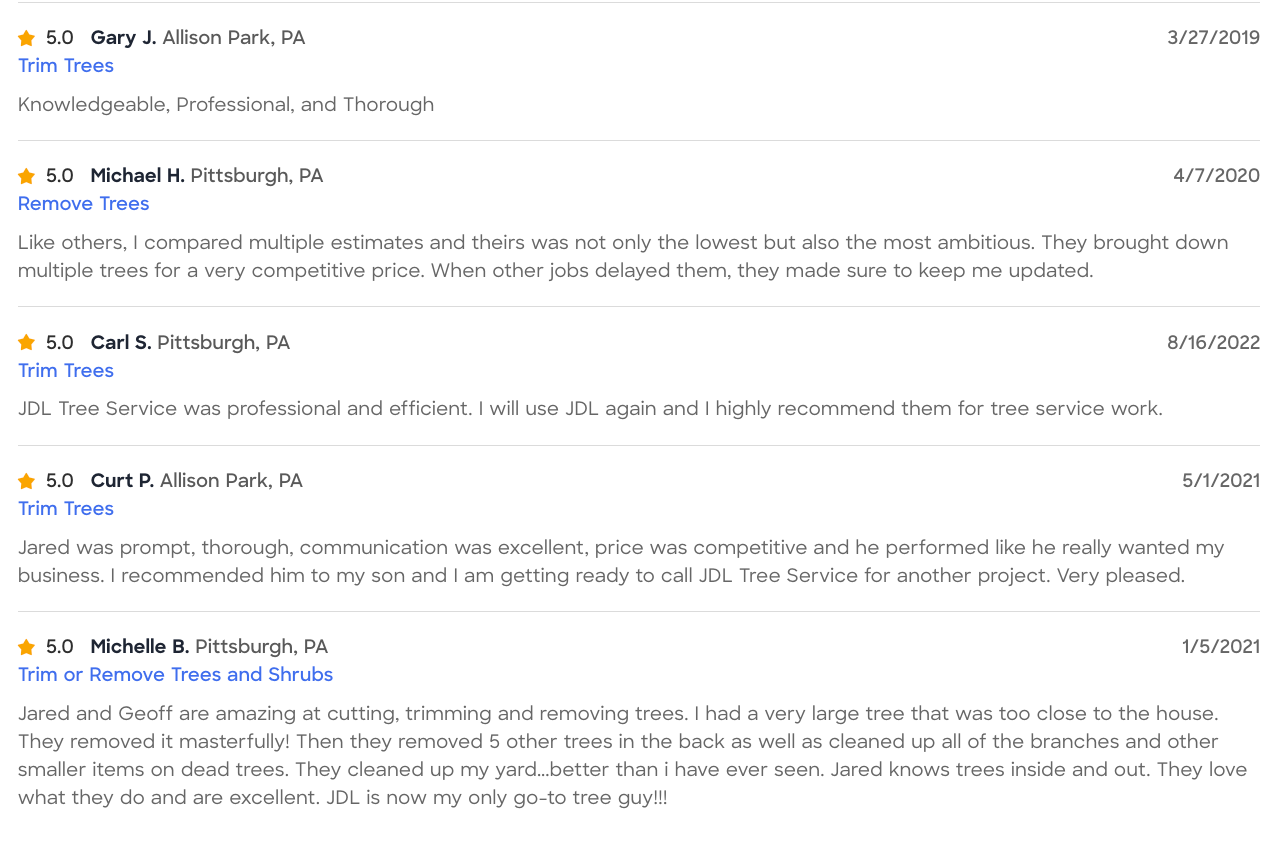Open Remove Trees link under Michael H.

pyautogui.click(x=84, y=204)
